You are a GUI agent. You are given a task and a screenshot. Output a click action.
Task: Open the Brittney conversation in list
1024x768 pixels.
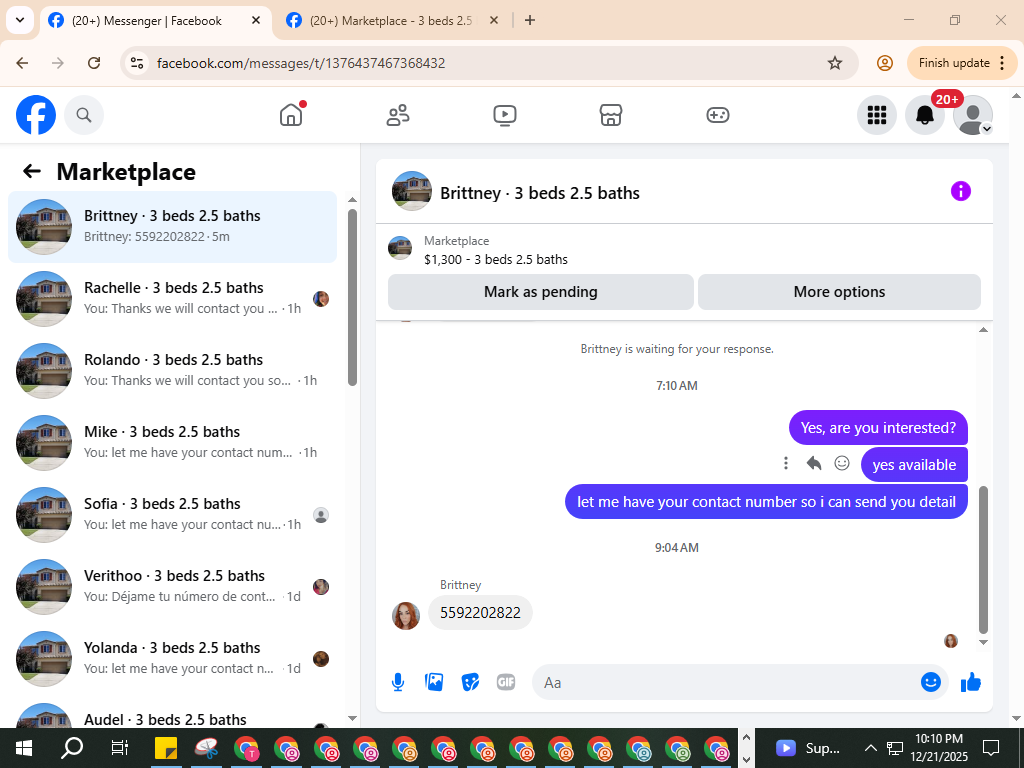pyautogui.click(x=172, y=227)
